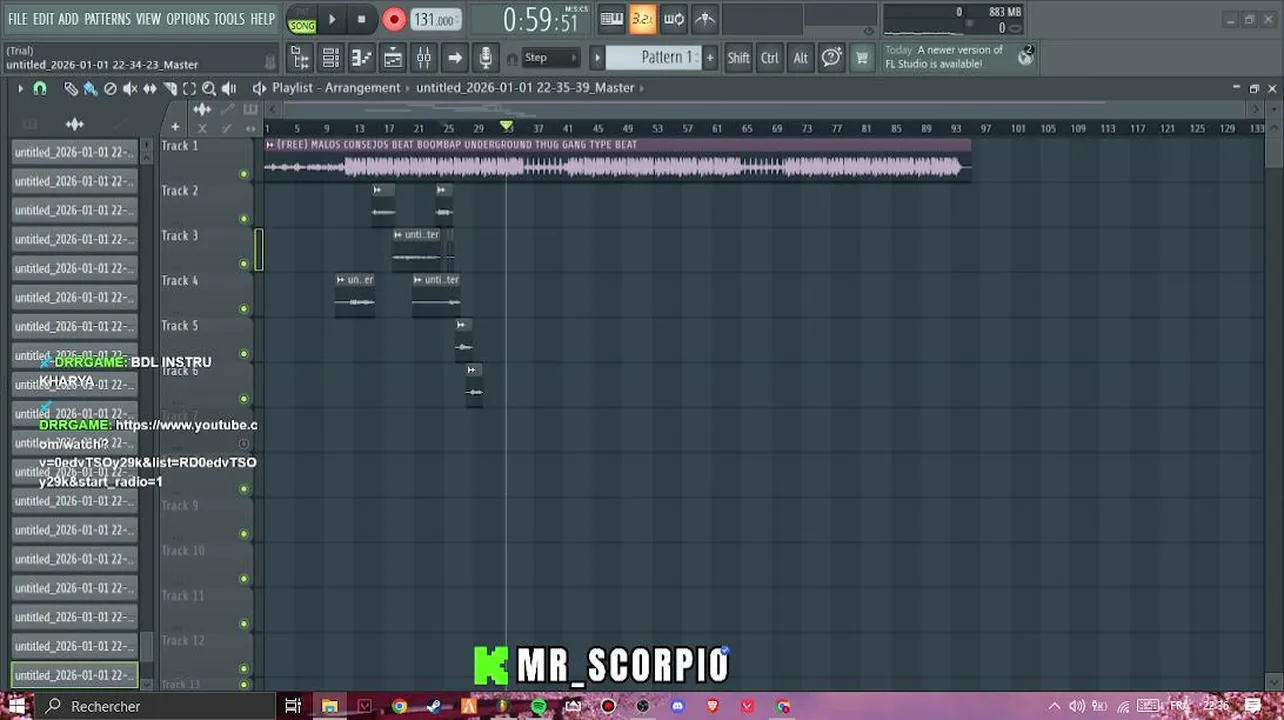Select the playlist Slip tool
Screen dimensions: 1284x720
click(150, 89)
